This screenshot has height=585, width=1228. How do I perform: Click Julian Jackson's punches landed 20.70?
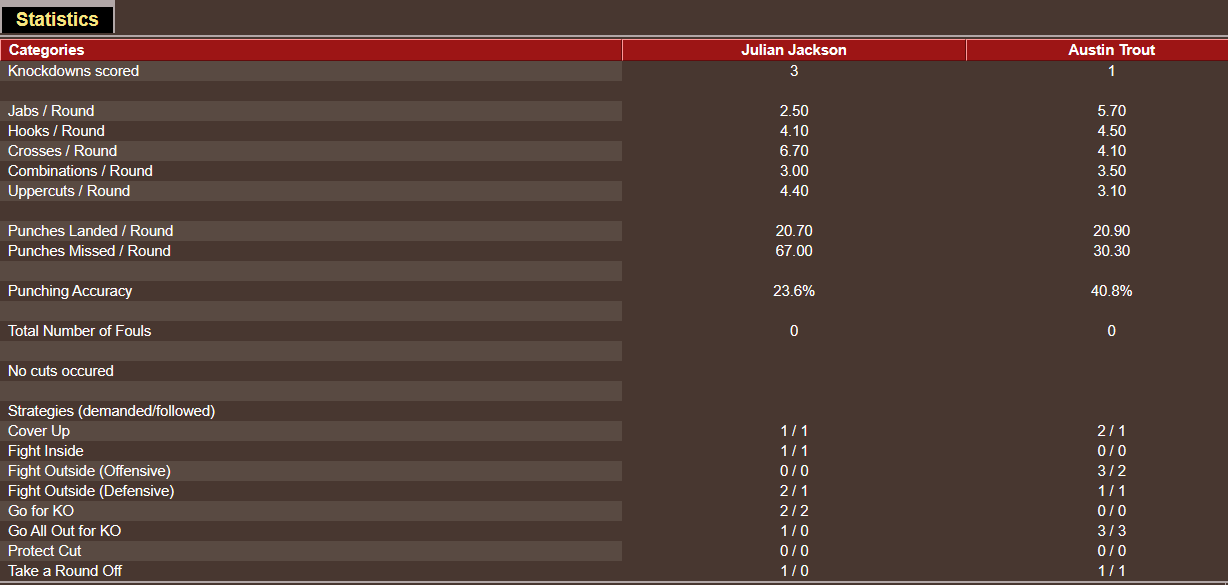794,231
